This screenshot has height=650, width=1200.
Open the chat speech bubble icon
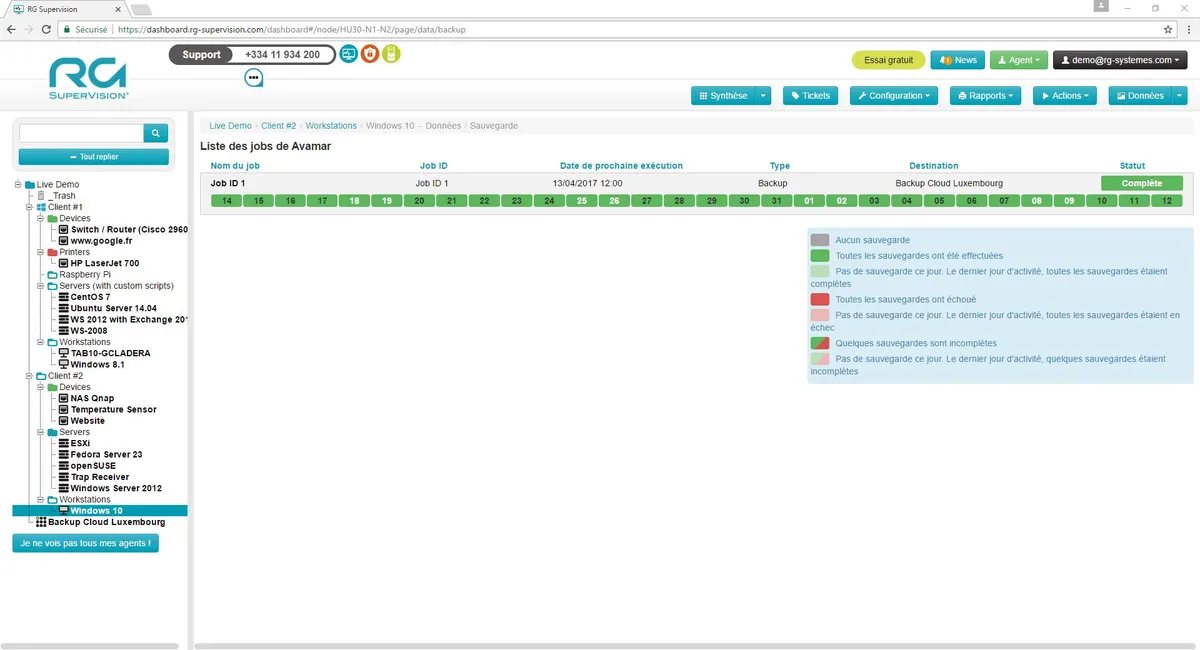click(x=254, y=77)
